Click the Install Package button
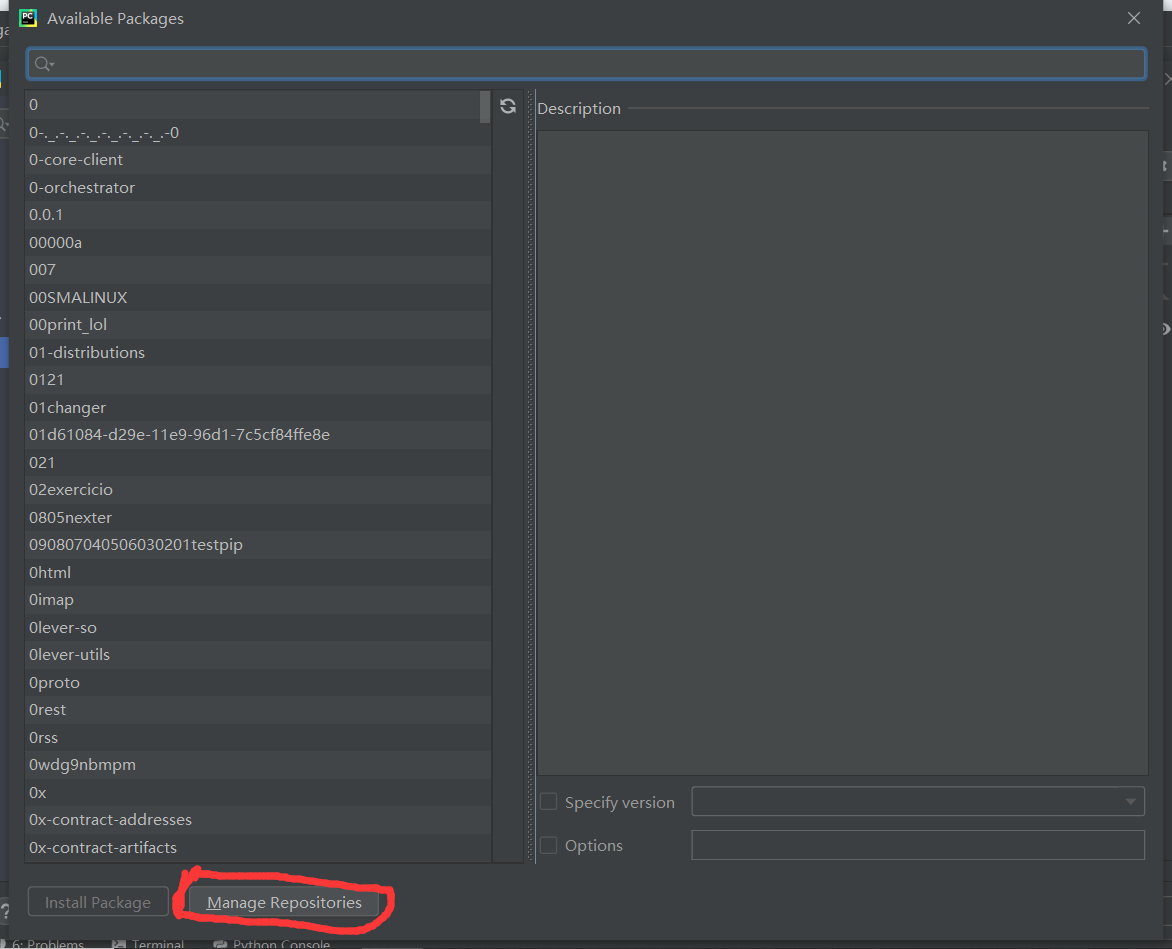1172x949 pixels. 98,903
